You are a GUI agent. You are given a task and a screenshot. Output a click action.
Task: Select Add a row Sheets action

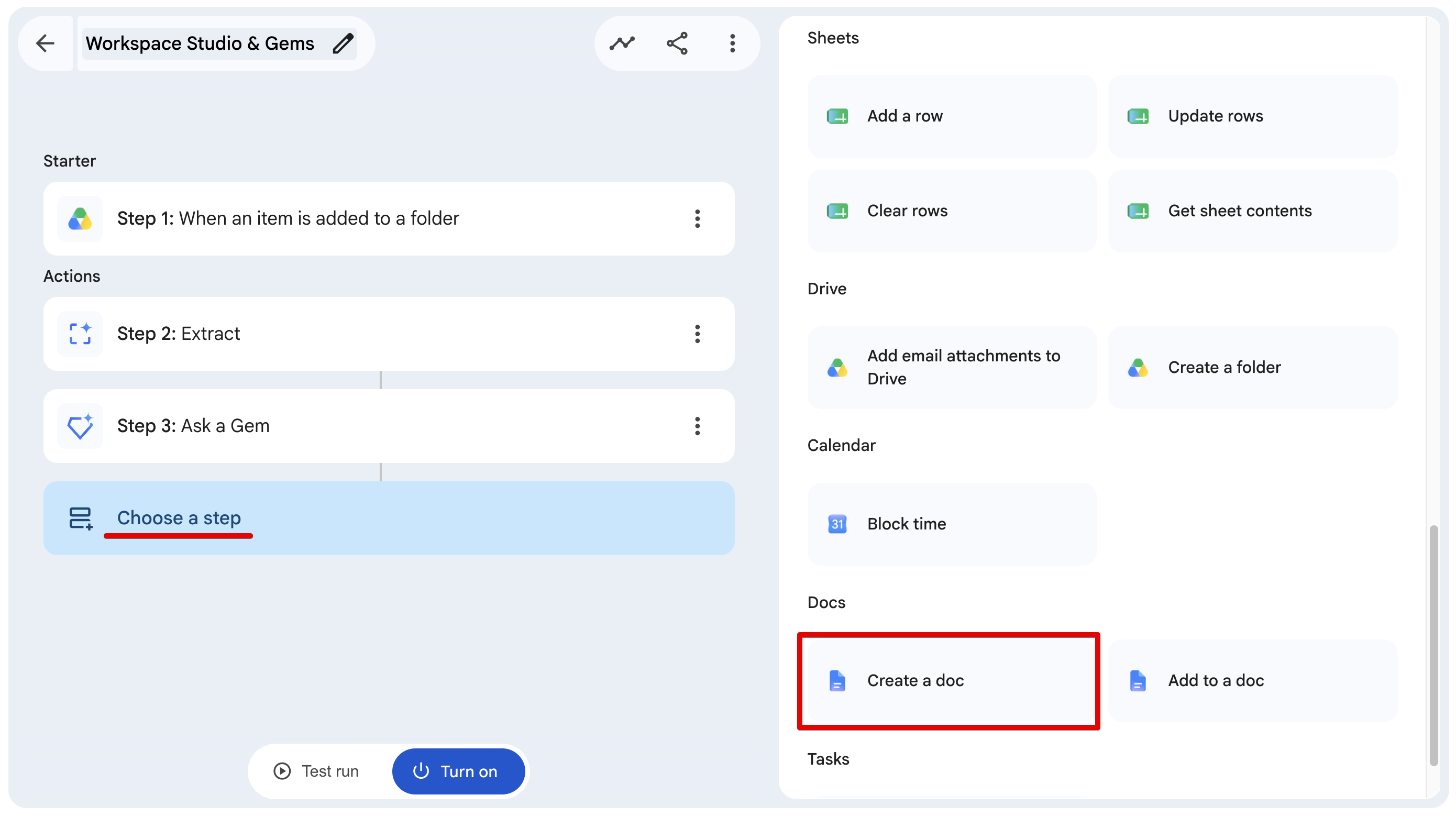pos(952,116)
